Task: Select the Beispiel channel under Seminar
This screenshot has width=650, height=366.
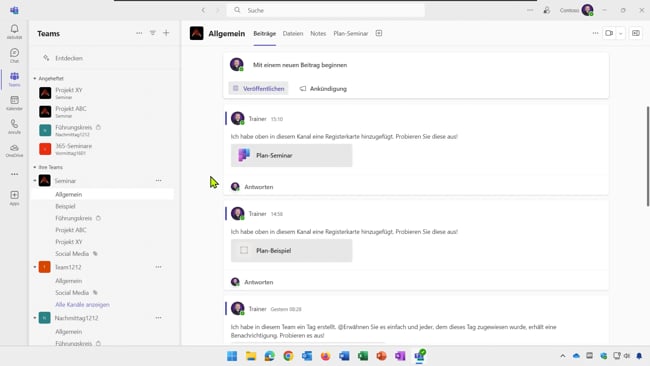Action: tap(65, 206)
